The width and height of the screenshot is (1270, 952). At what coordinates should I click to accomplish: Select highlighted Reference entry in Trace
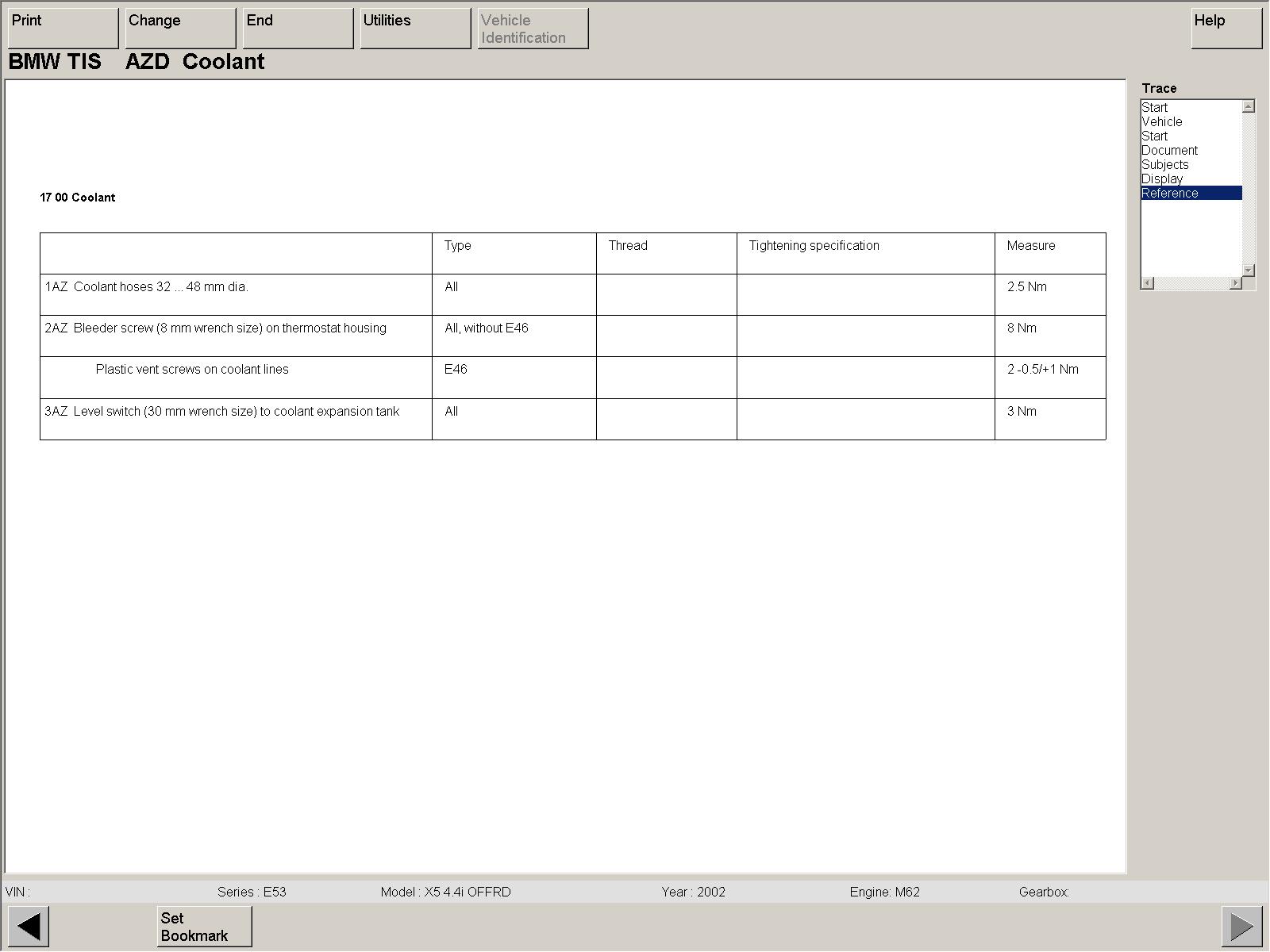(x=1170, y=194)
